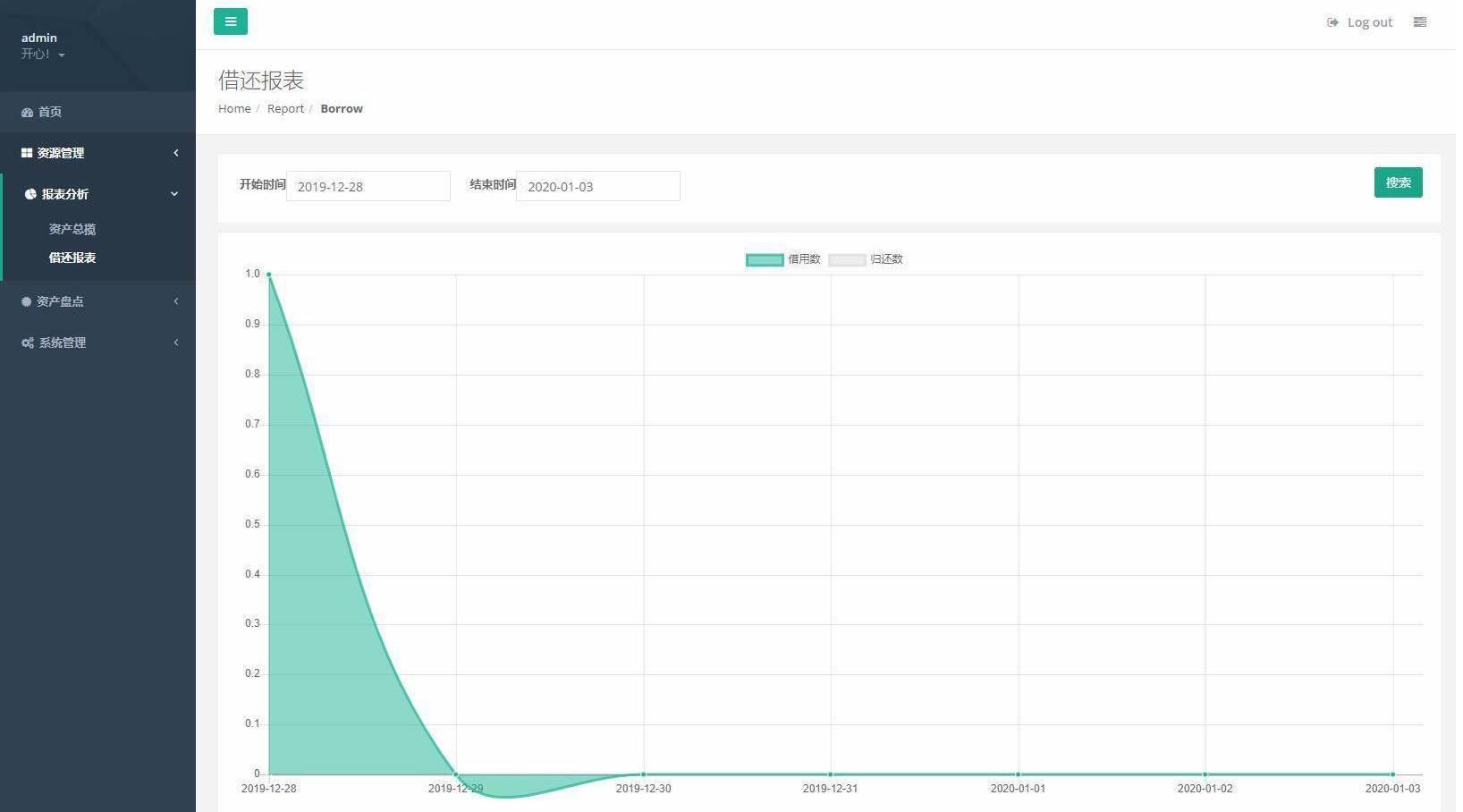The height and width of the screenshot is (812, 1463).
Task: Open the 资产总揽 report
Action: [72, 229]
